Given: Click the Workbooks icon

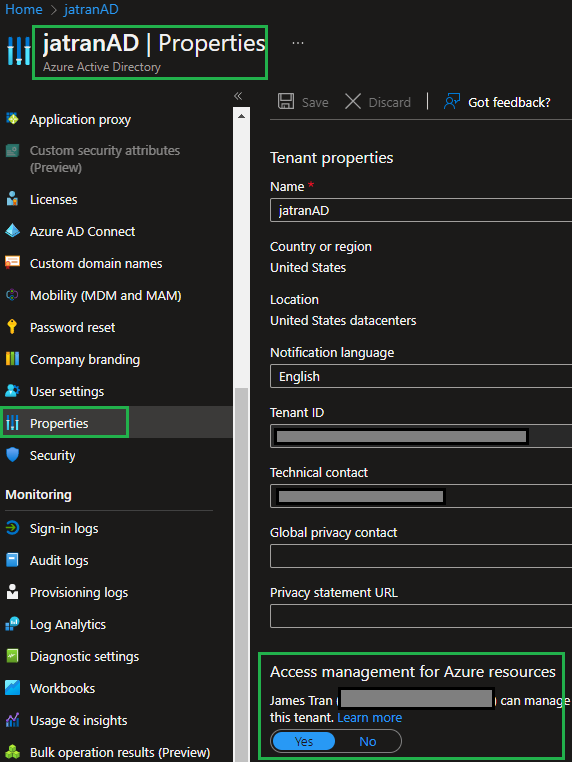Looking at the screenshot, I should [12, 688].
